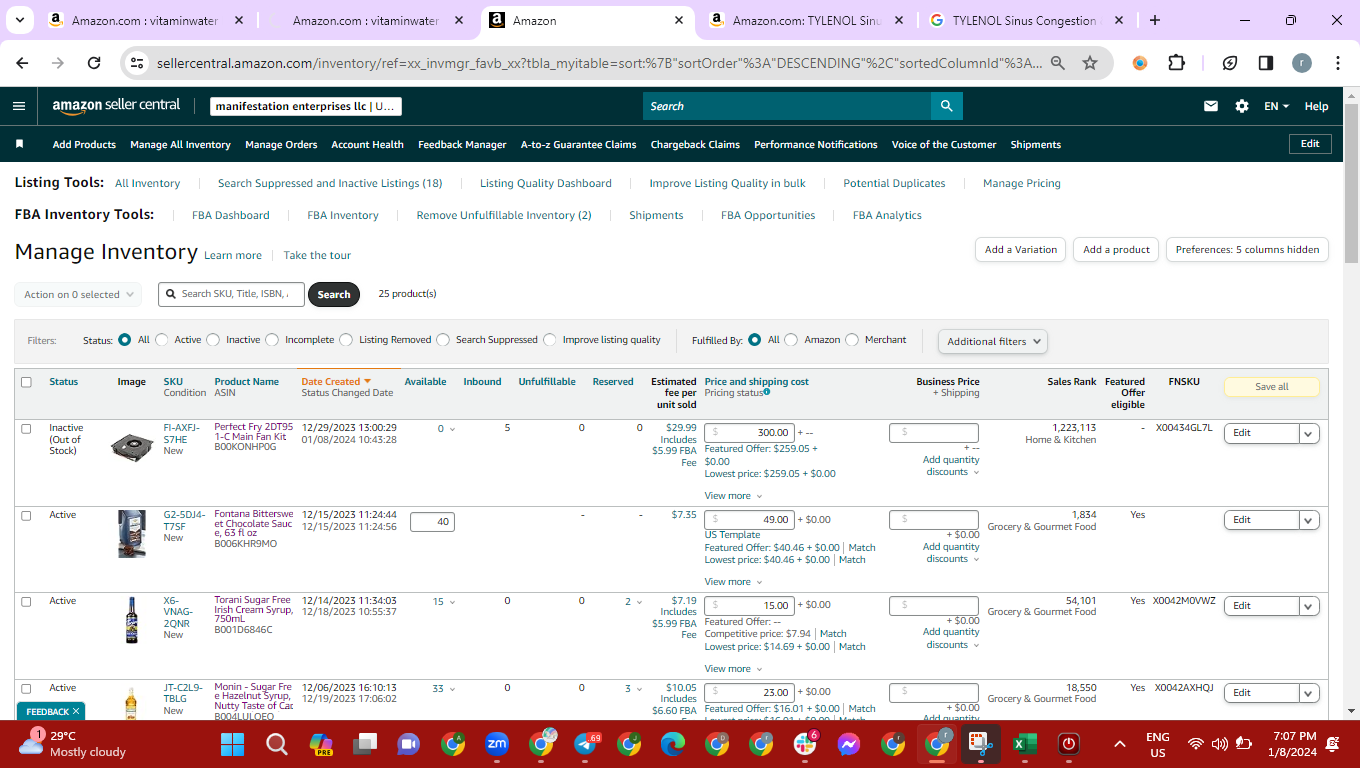Expand View more under Fontana pricing
Viewport: 1360px width, 768px height.
pyautogui.click(x=733, y=582)
